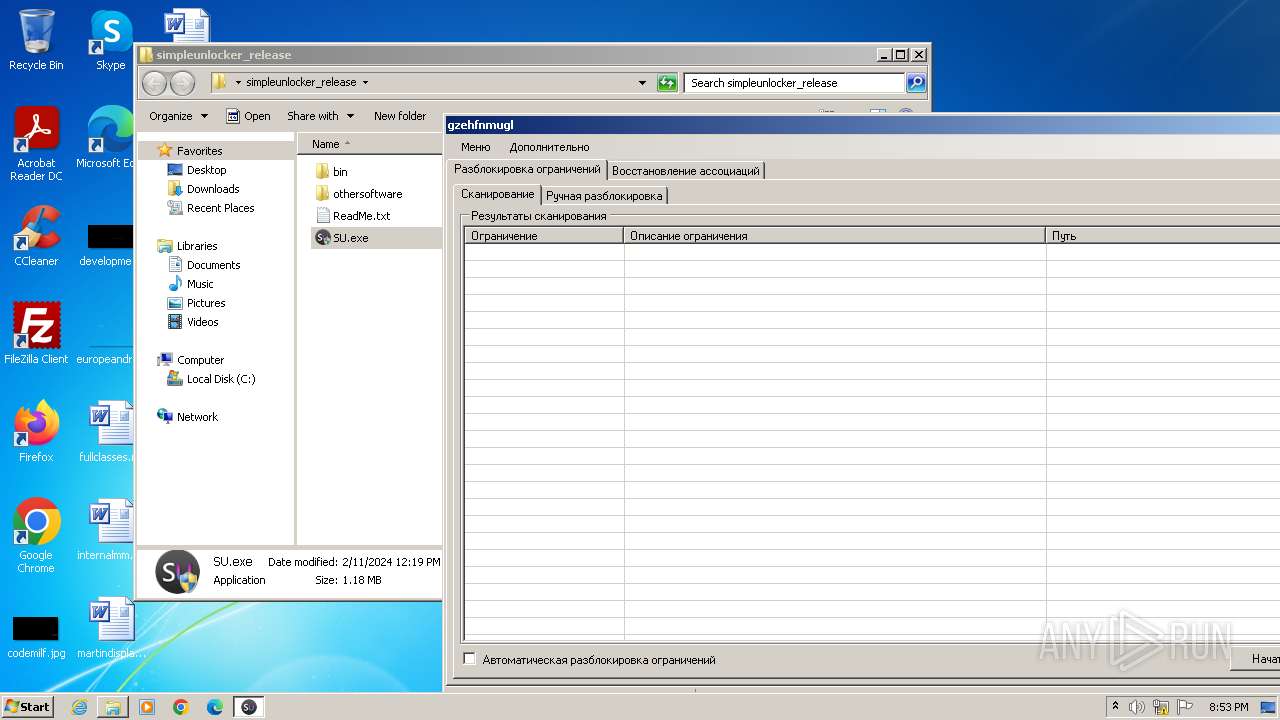The width and height of the screenshot is (1280, 720).
Task: Show hidden system tray icons
Action: pos(1116,707)
